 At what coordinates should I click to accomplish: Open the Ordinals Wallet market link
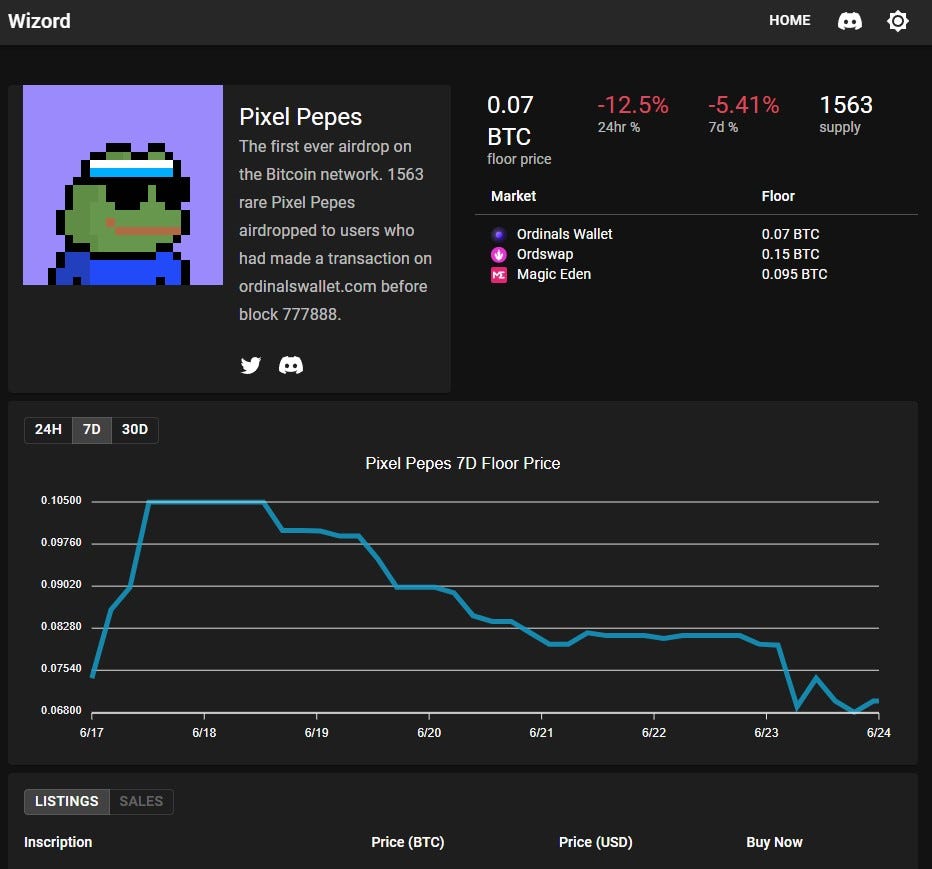tap(564, 234)
